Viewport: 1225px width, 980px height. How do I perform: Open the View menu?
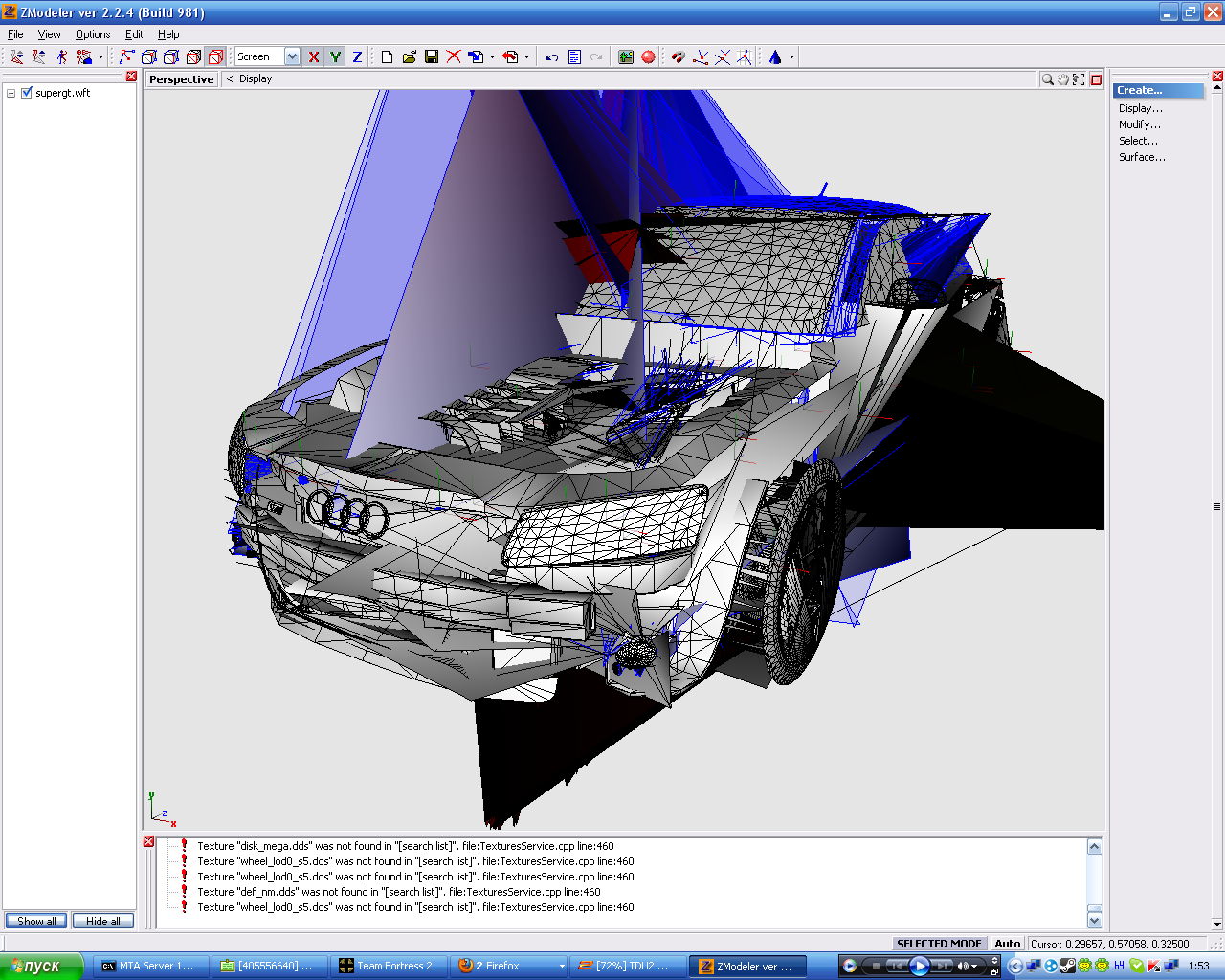(x=49, y=34)
